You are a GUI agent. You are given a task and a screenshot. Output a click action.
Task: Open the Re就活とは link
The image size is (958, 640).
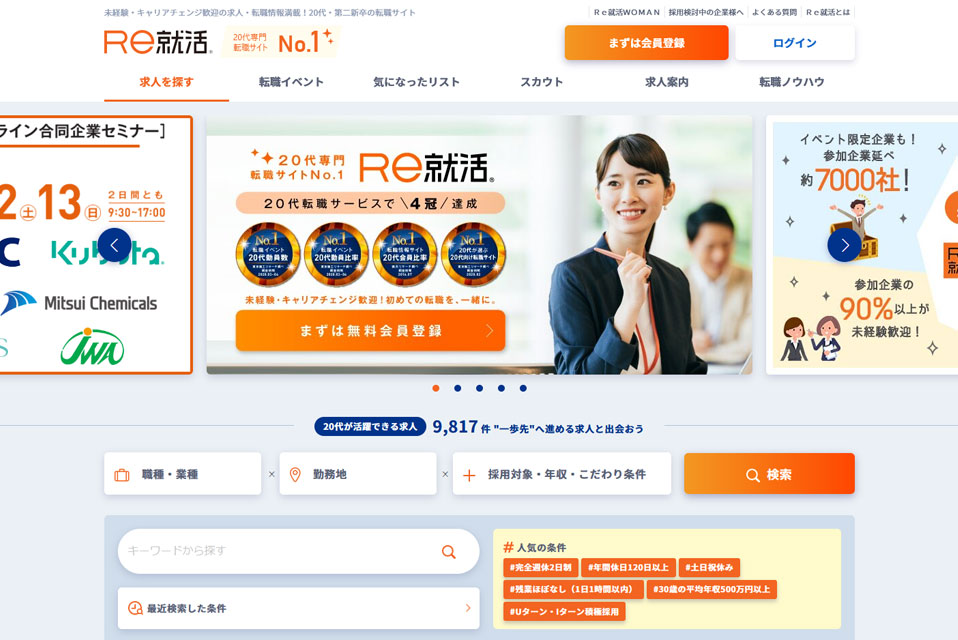(828, 12)
